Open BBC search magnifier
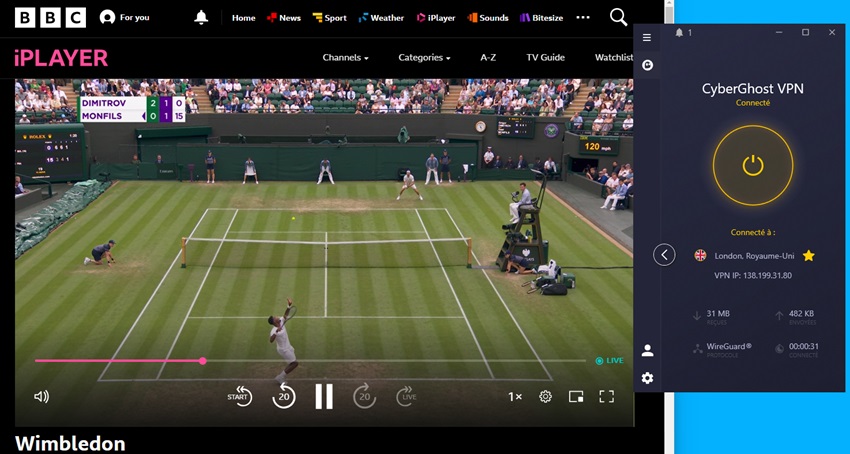This screenshot has width=850, height=454. click(x=619, y=17)
